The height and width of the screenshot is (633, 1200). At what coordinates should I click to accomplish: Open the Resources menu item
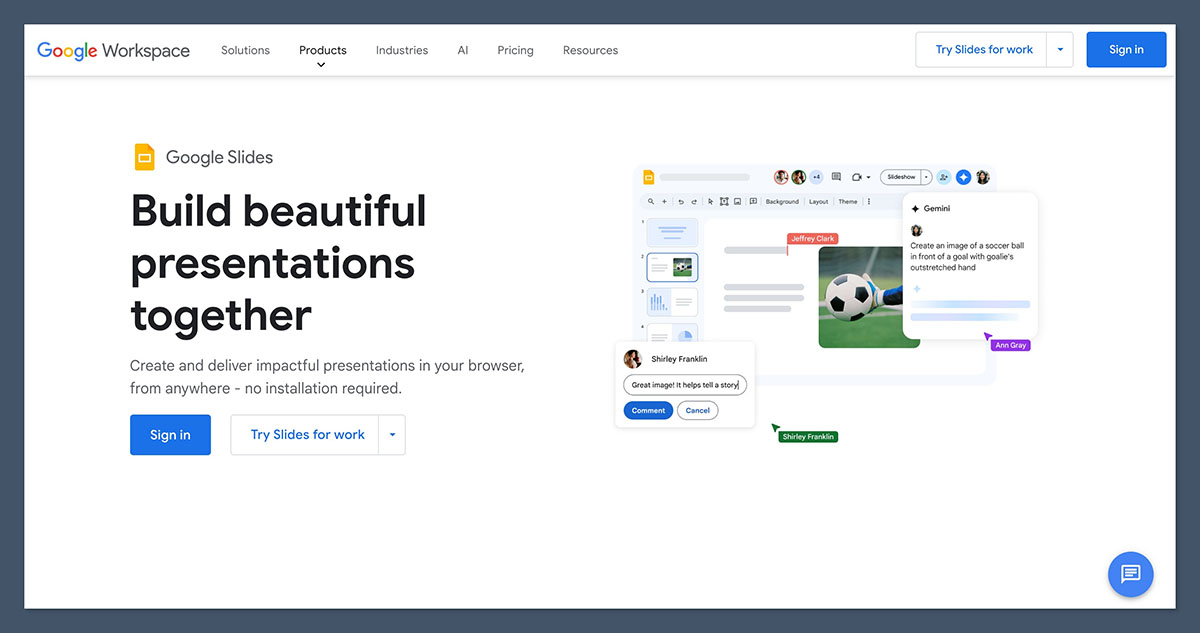click(590, 50)
